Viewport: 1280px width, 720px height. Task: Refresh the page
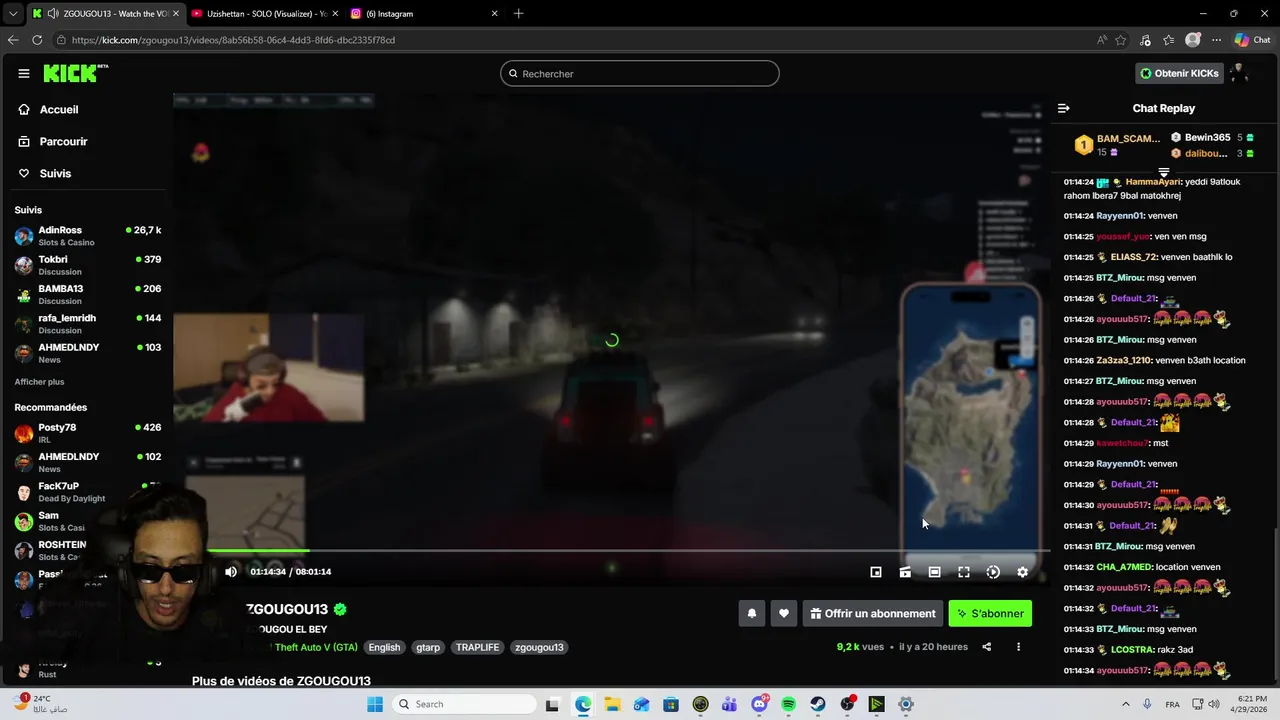tap(37, 40)
